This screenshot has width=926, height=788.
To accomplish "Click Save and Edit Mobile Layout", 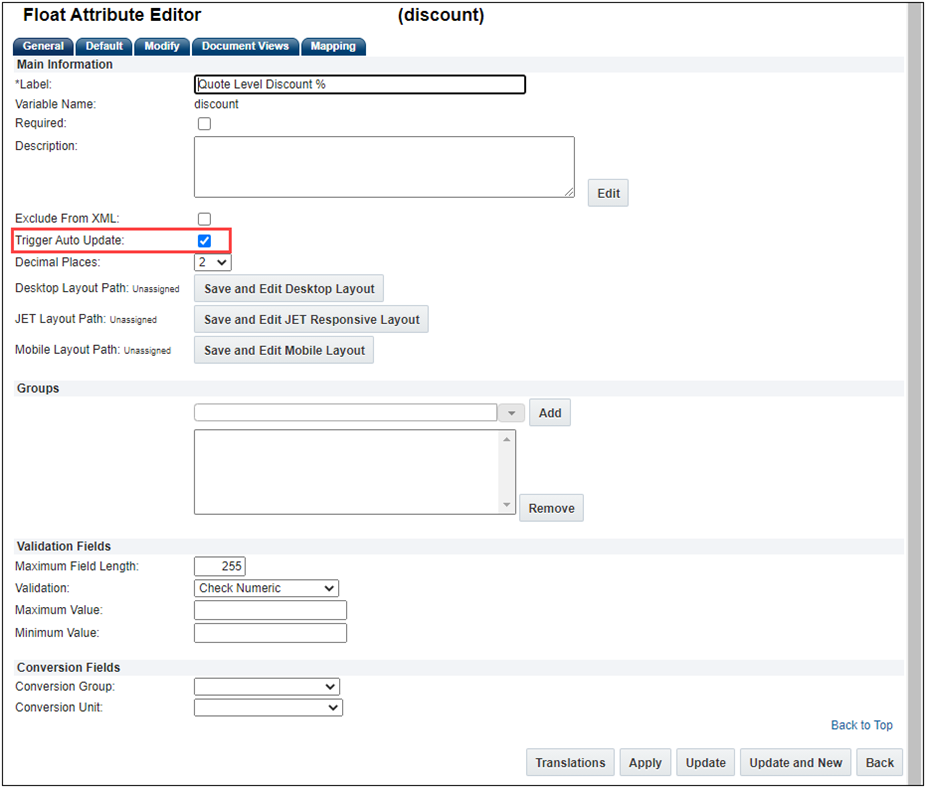I will 283,350.
